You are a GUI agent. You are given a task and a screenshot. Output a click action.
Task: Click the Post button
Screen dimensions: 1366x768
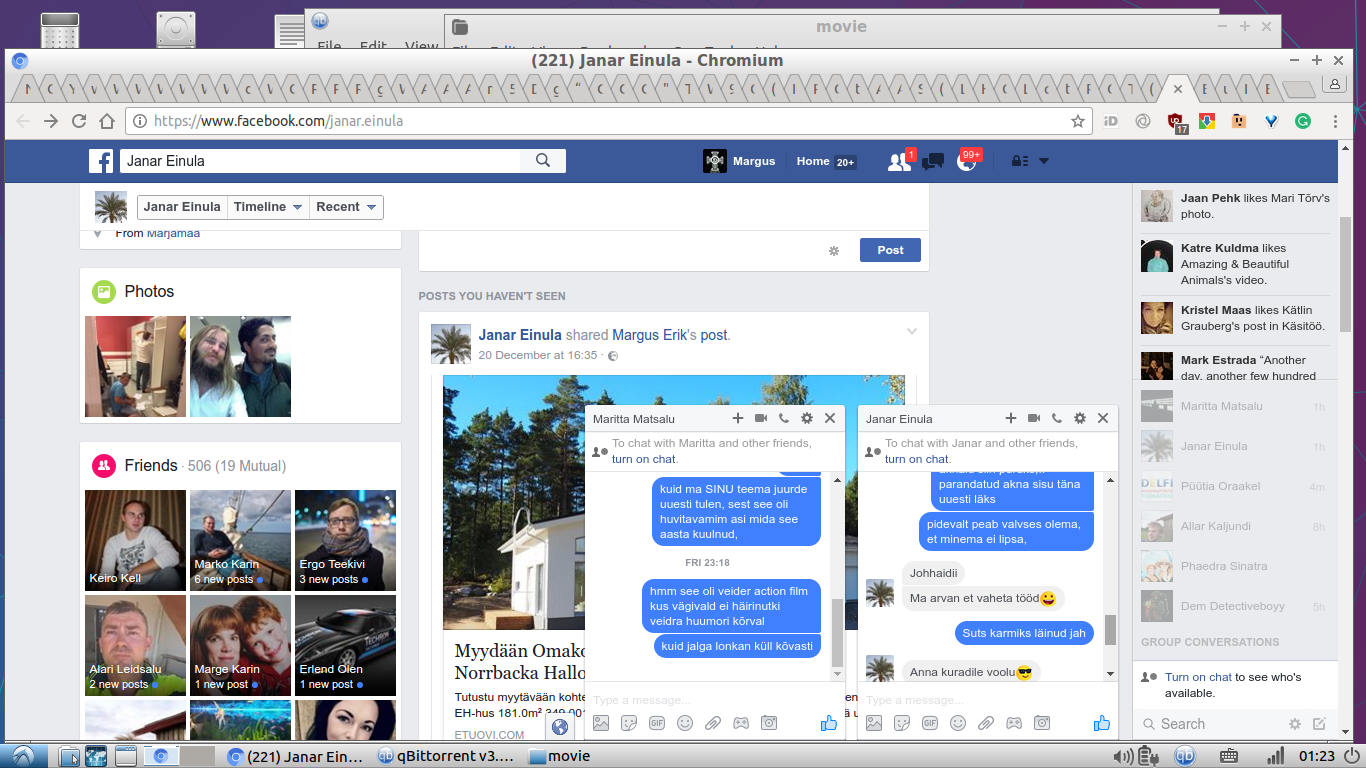pyautogui.click(x=890, y=250)
